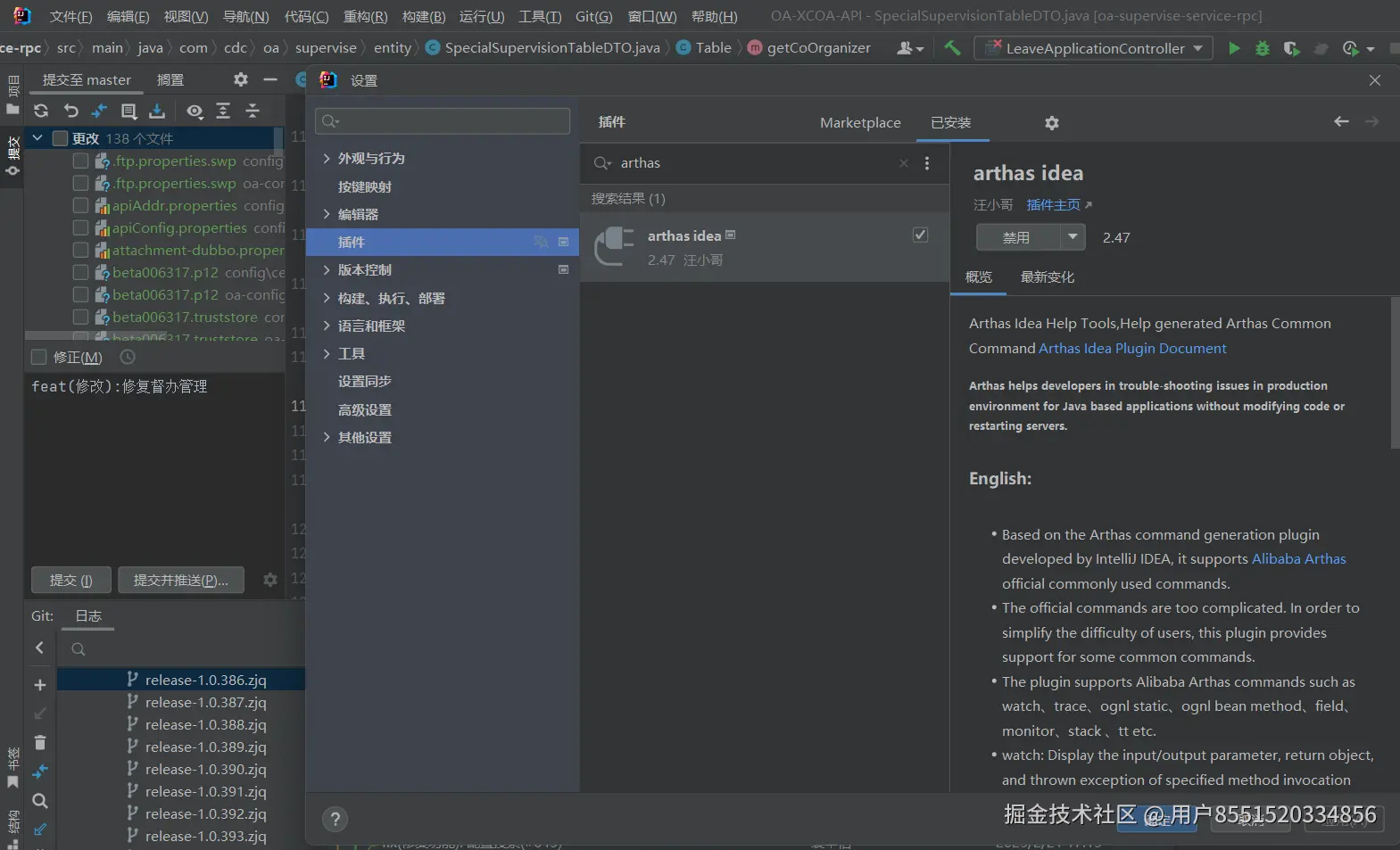Switch to the Marketplace plugins tab
Image resolution: width=1400 pixels, height=850 pixels.
860,122
